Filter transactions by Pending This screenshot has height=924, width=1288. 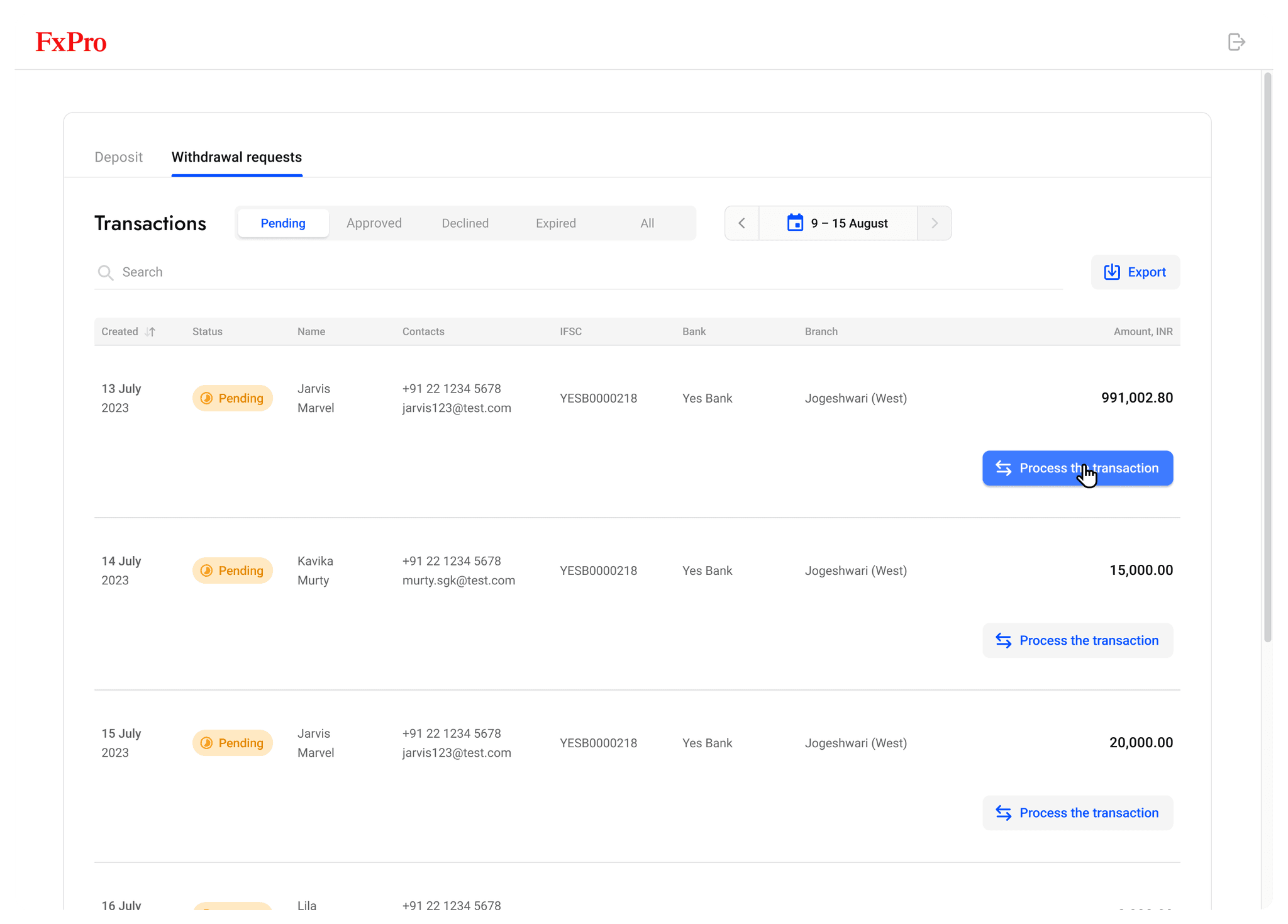click(283, 223)
